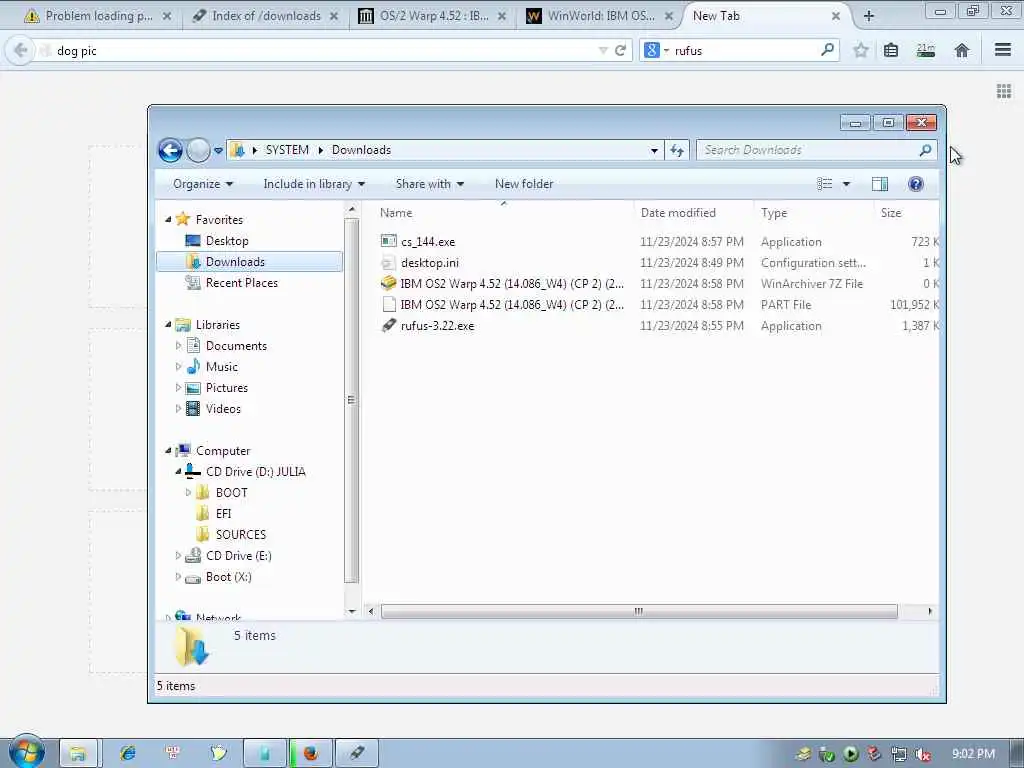Select Boot (X:) drive

click(228, 577)
